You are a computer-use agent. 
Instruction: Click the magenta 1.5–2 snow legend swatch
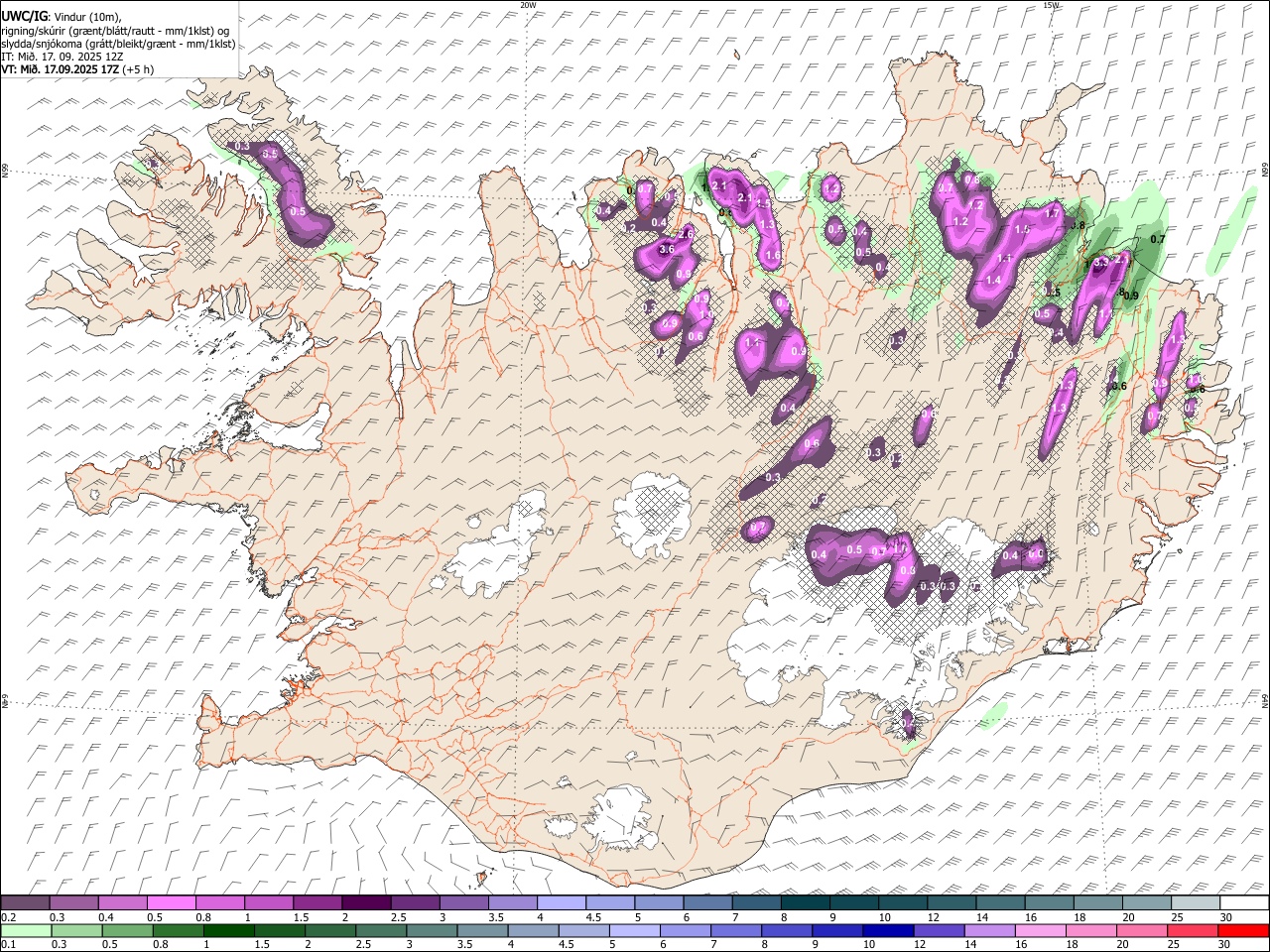[x=317, y=903]
